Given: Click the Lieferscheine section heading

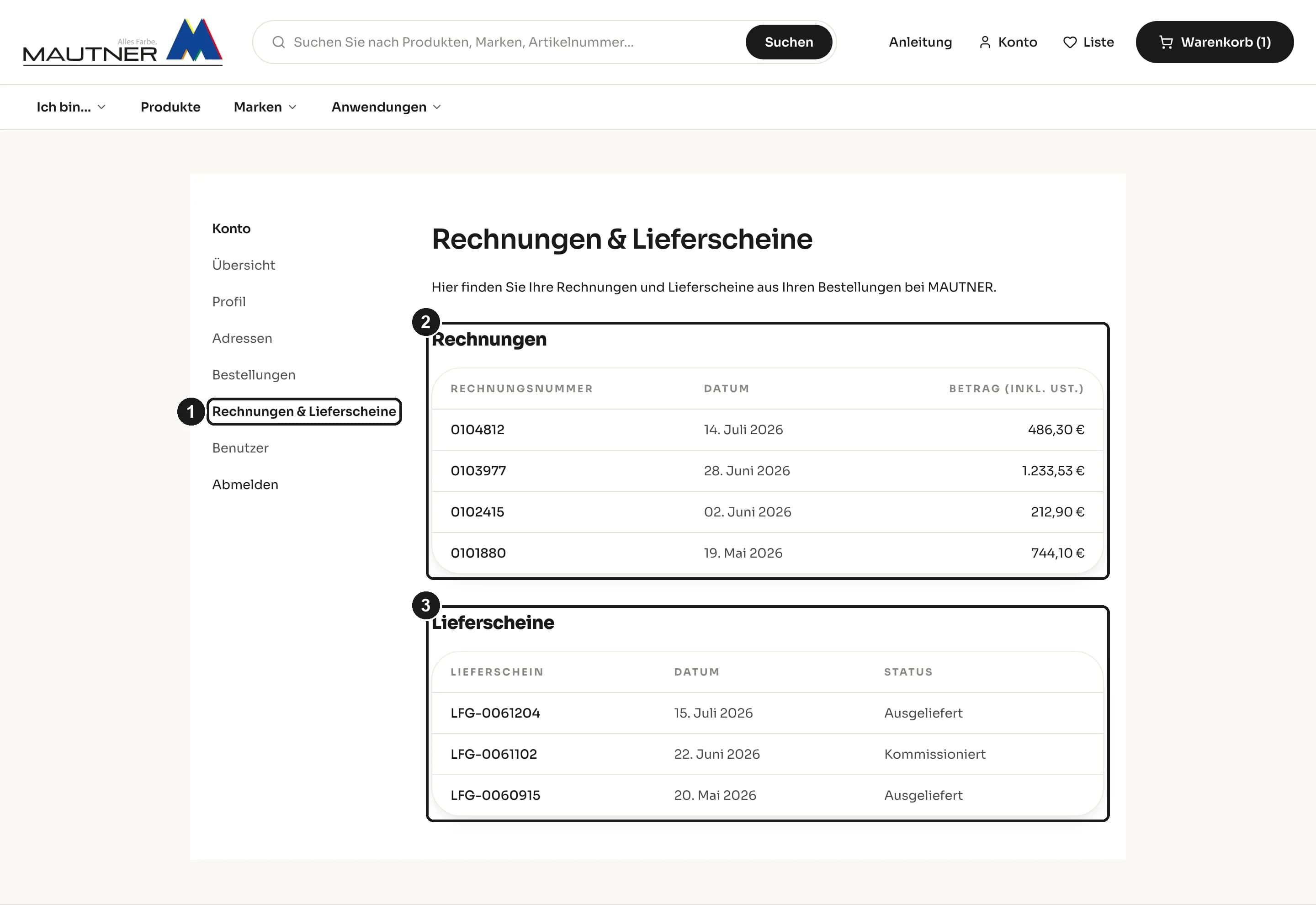Looking at the screenshot, I should (x=493, y=623).
